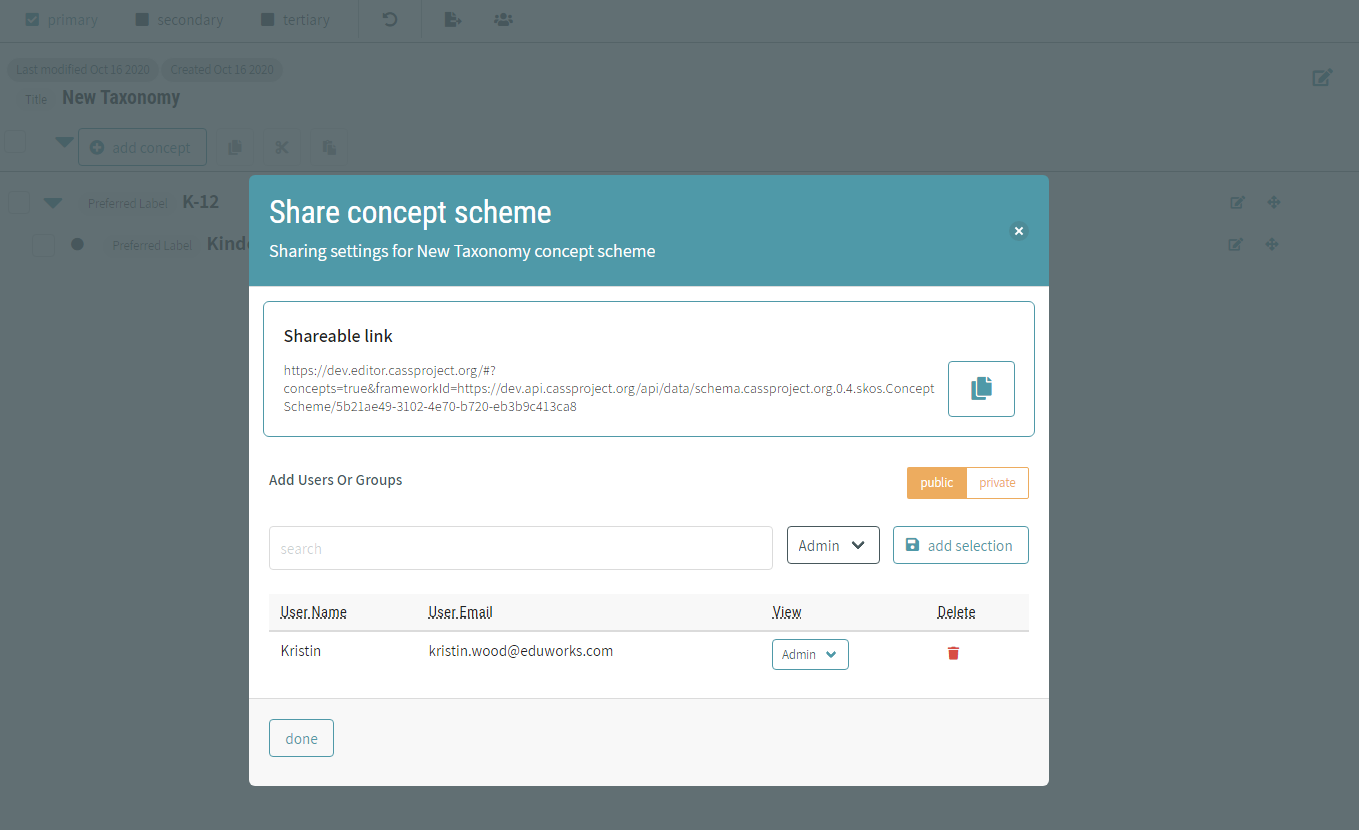Viewport: 1359px width, 830px height.
Task: Click the shareable link URL text
Action: point(609,389)
